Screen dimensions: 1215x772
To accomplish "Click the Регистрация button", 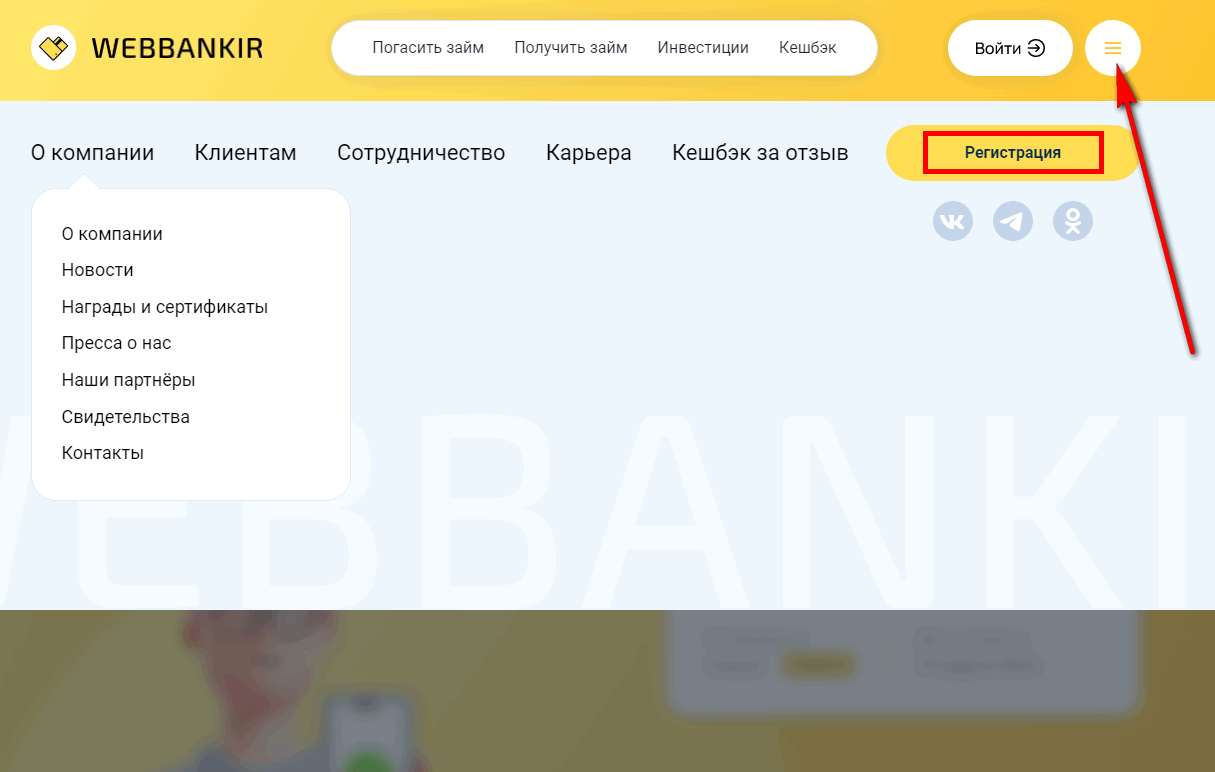I will 1013,153.
